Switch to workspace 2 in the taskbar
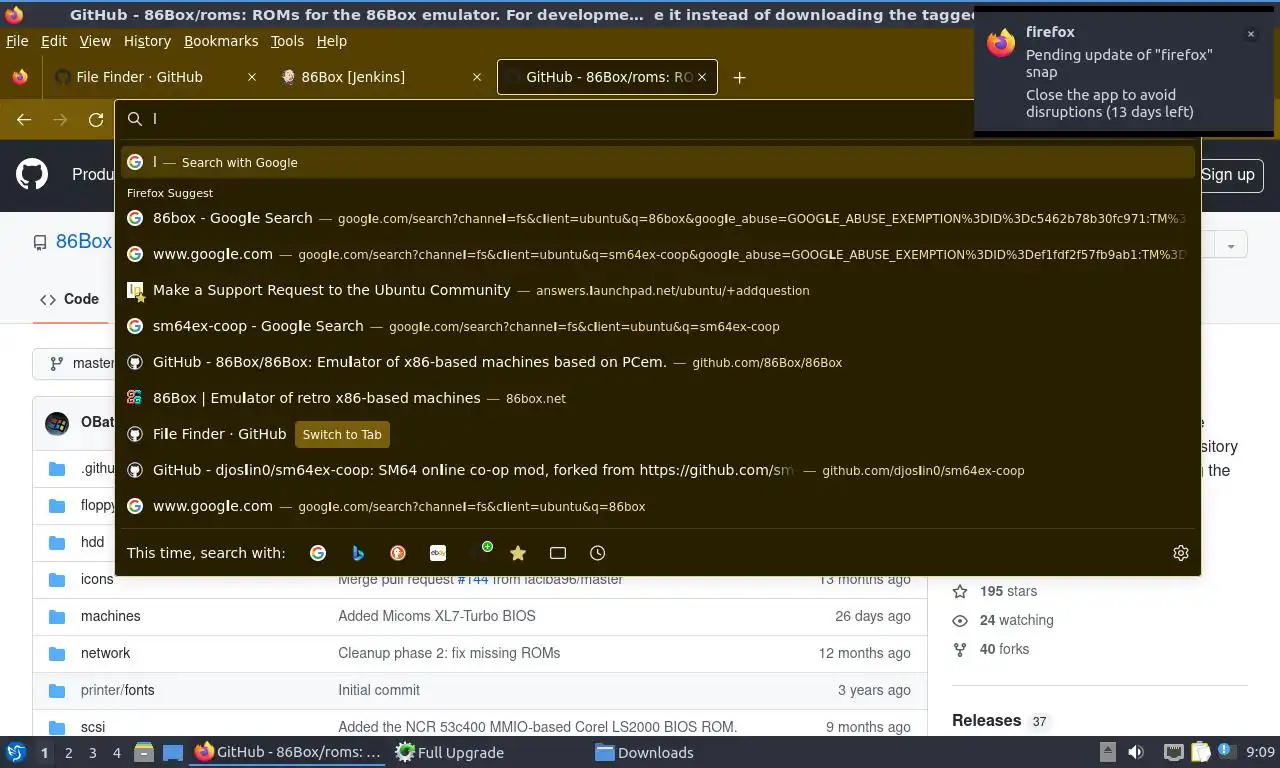The height and width of the screenshot is (768, 1280). 68,752
